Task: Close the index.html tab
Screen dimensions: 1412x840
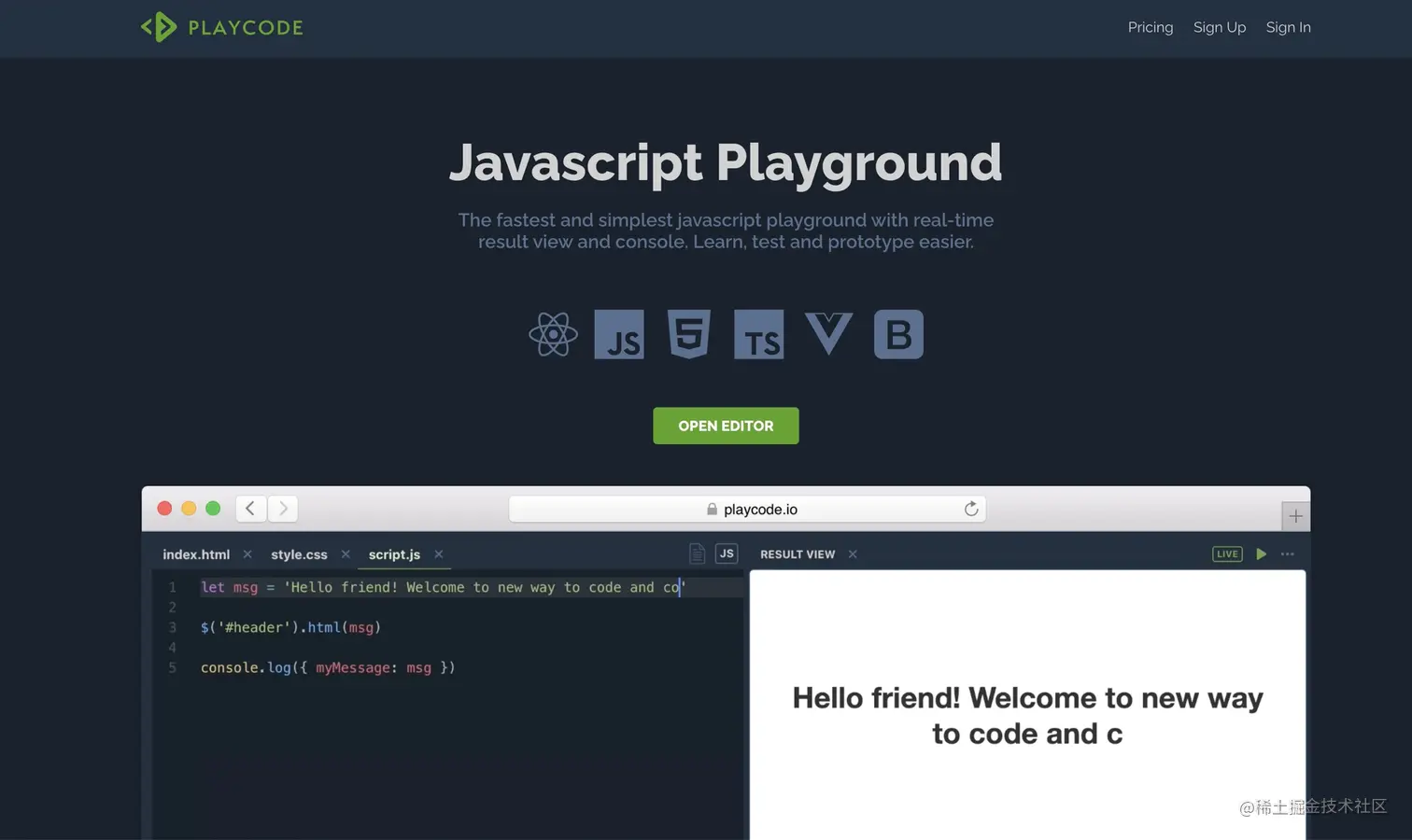Action: pos(247,554)
